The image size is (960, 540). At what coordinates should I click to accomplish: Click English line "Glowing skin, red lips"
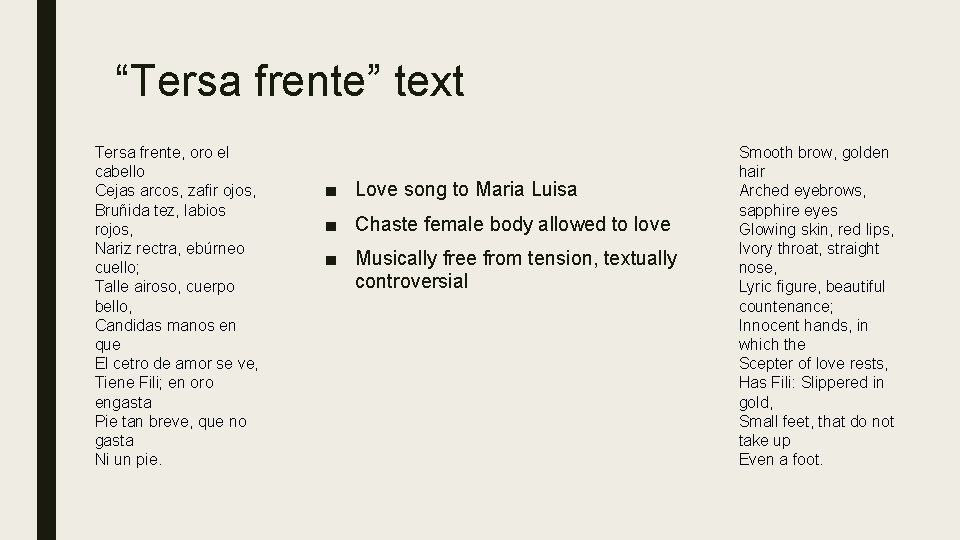[x=816, y=230]
